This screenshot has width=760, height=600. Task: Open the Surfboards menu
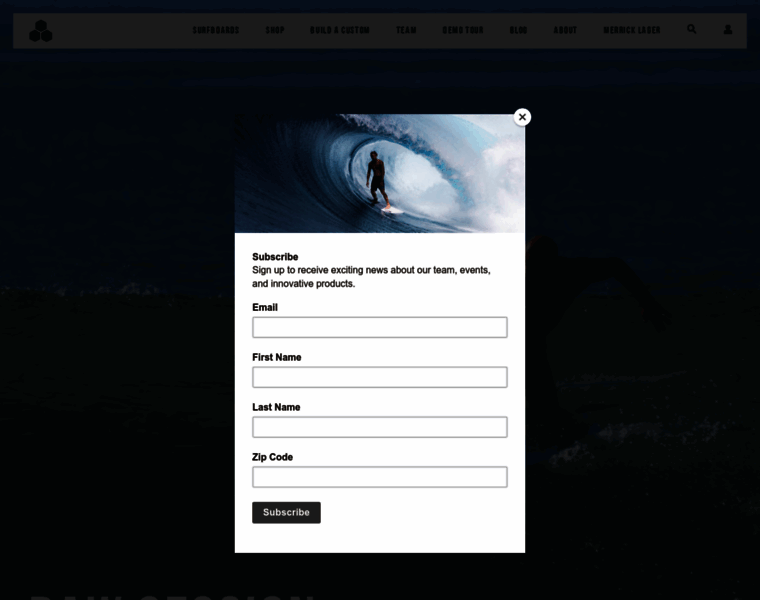(x=216, y=30)
